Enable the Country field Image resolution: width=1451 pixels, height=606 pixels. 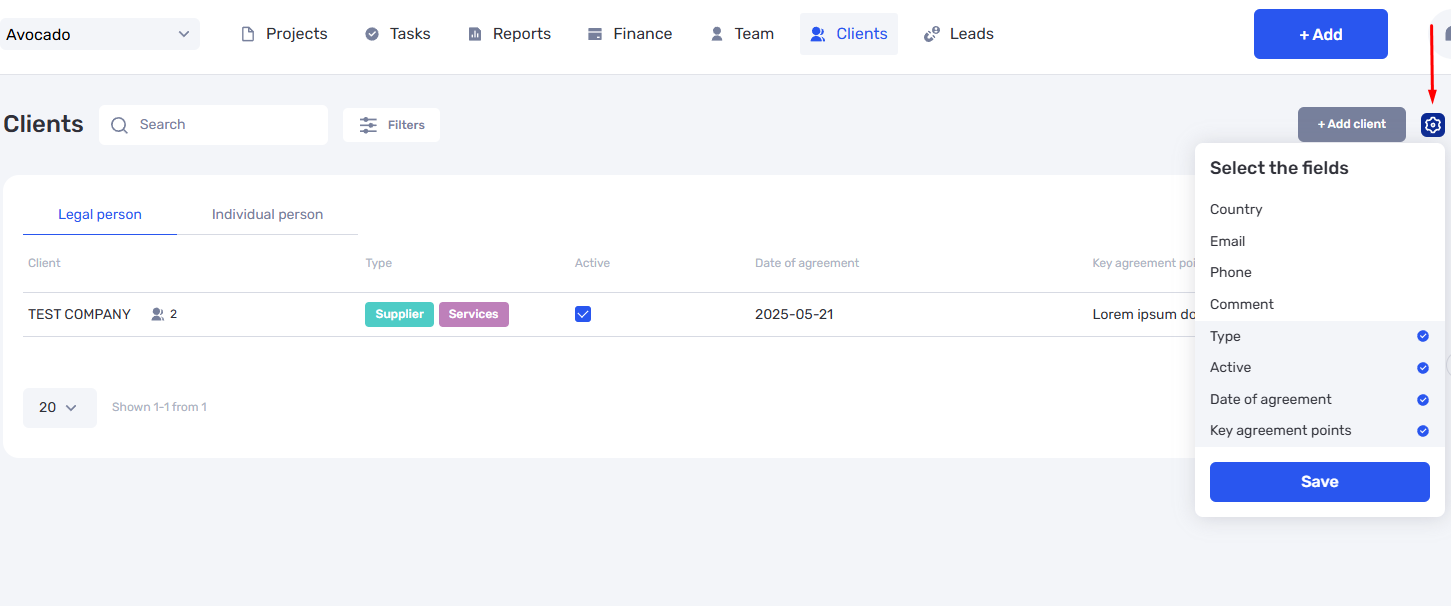coord(1319,209)
